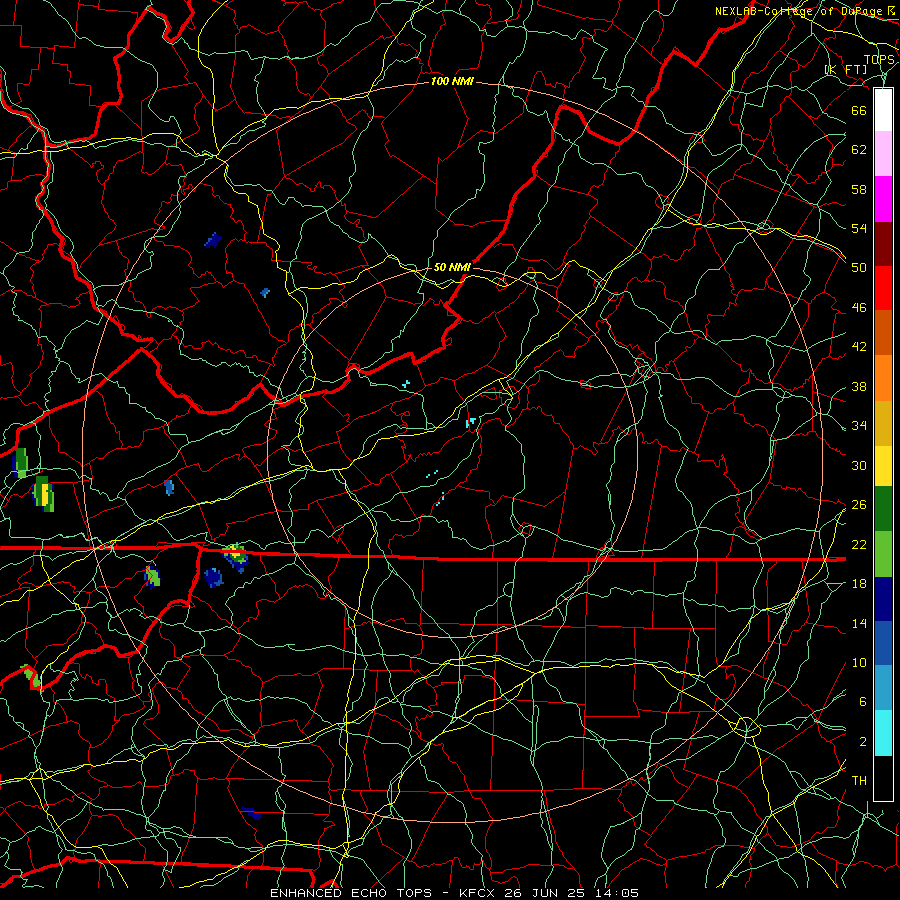
Task: Click the bright yellow legend swatch
Action: [x=883, y=466]
